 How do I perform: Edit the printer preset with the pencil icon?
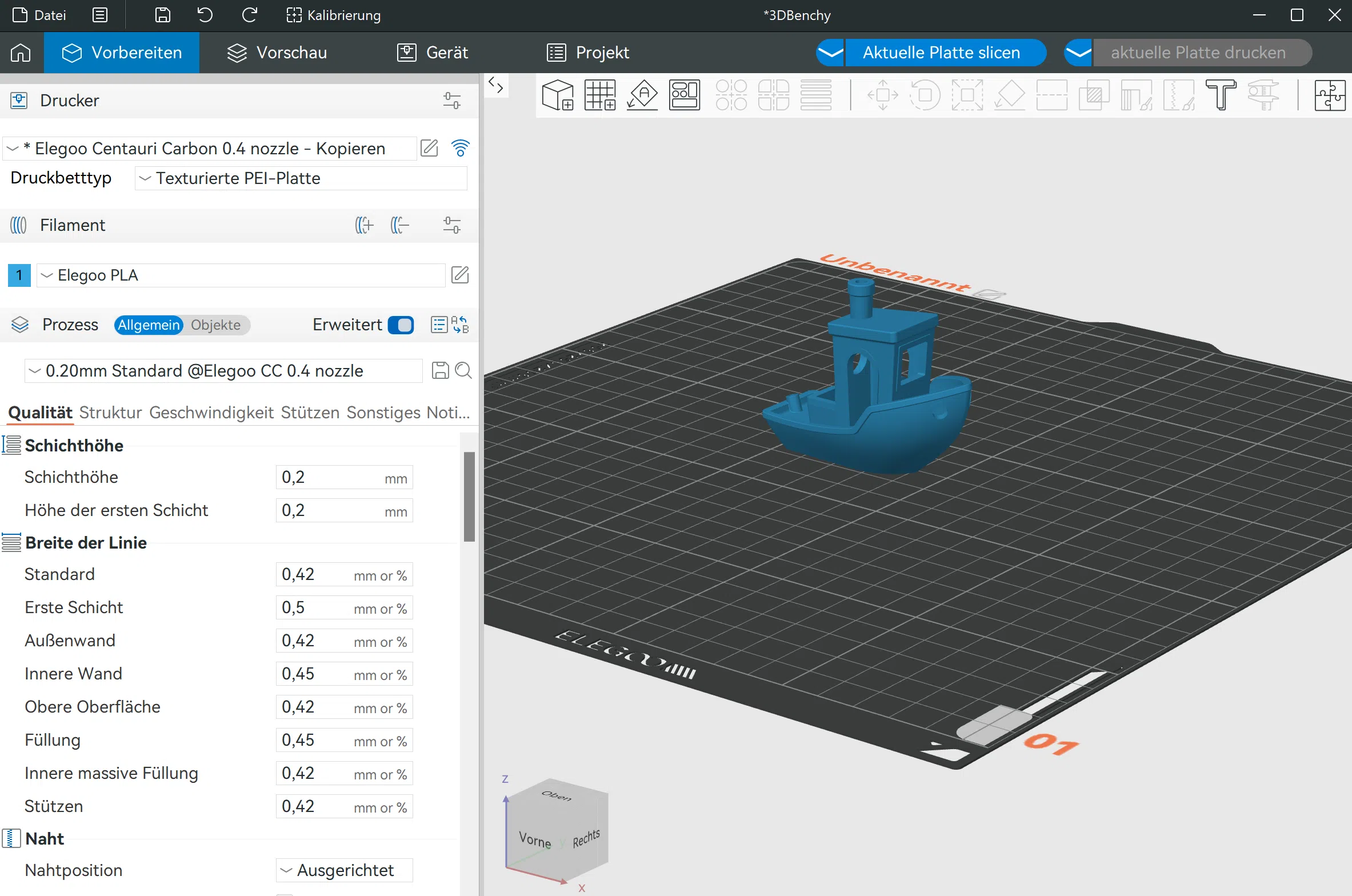click(x=429, y=148)
